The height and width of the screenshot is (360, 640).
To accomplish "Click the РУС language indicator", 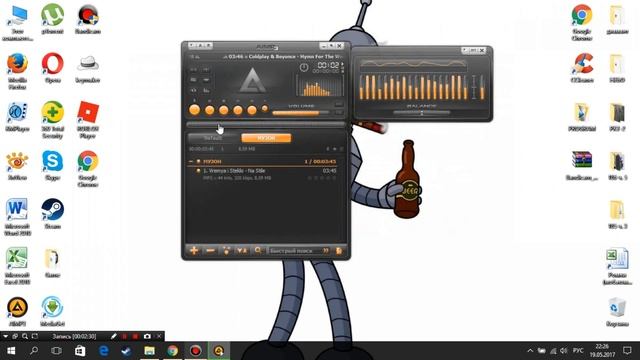I will [578, 351].
